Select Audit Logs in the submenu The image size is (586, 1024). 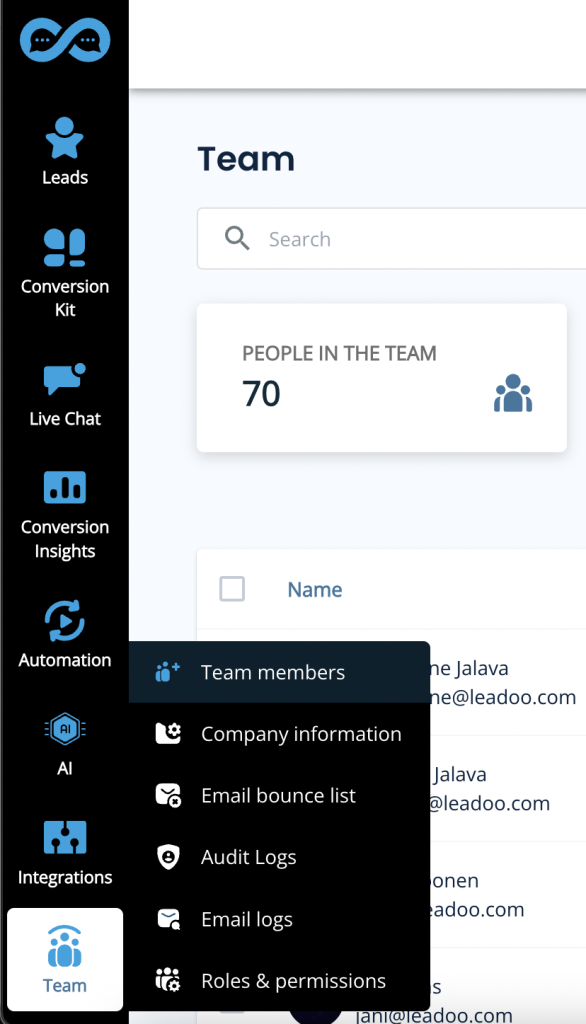pyautogui.click(x=280, y=857)
